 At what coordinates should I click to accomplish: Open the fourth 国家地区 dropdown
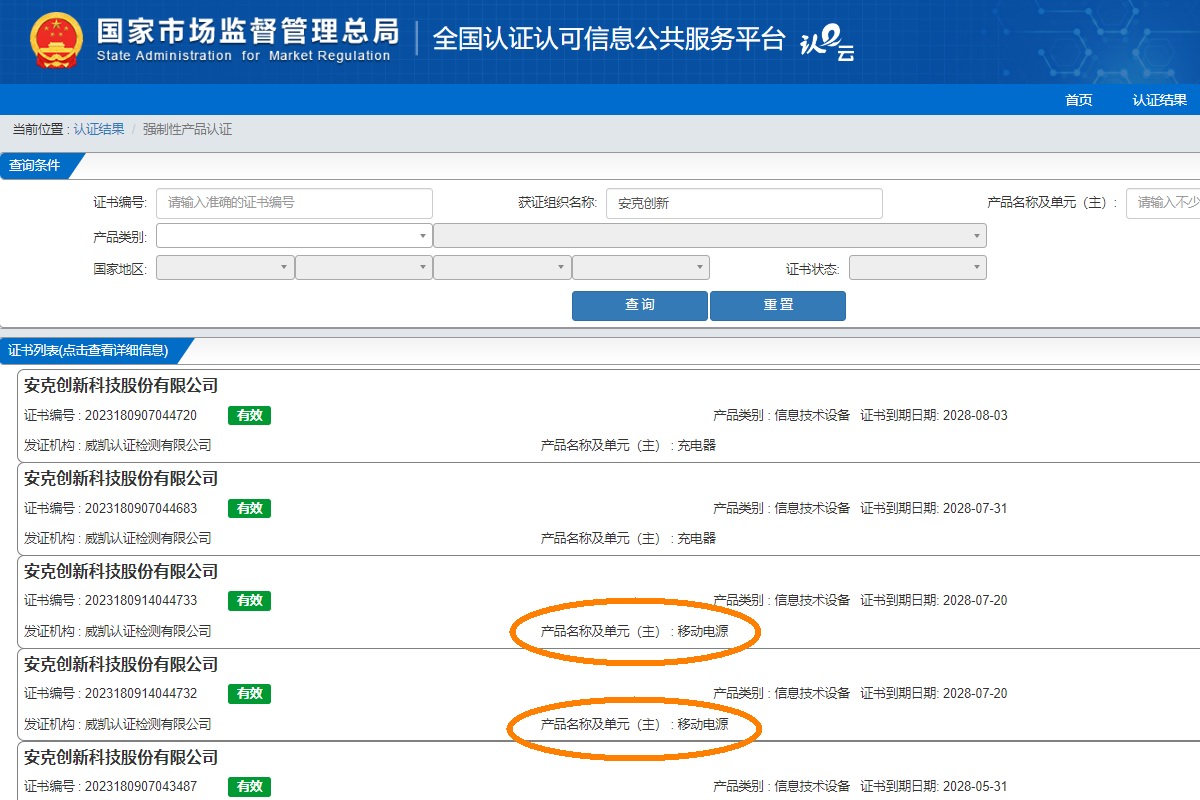(641, 268)
